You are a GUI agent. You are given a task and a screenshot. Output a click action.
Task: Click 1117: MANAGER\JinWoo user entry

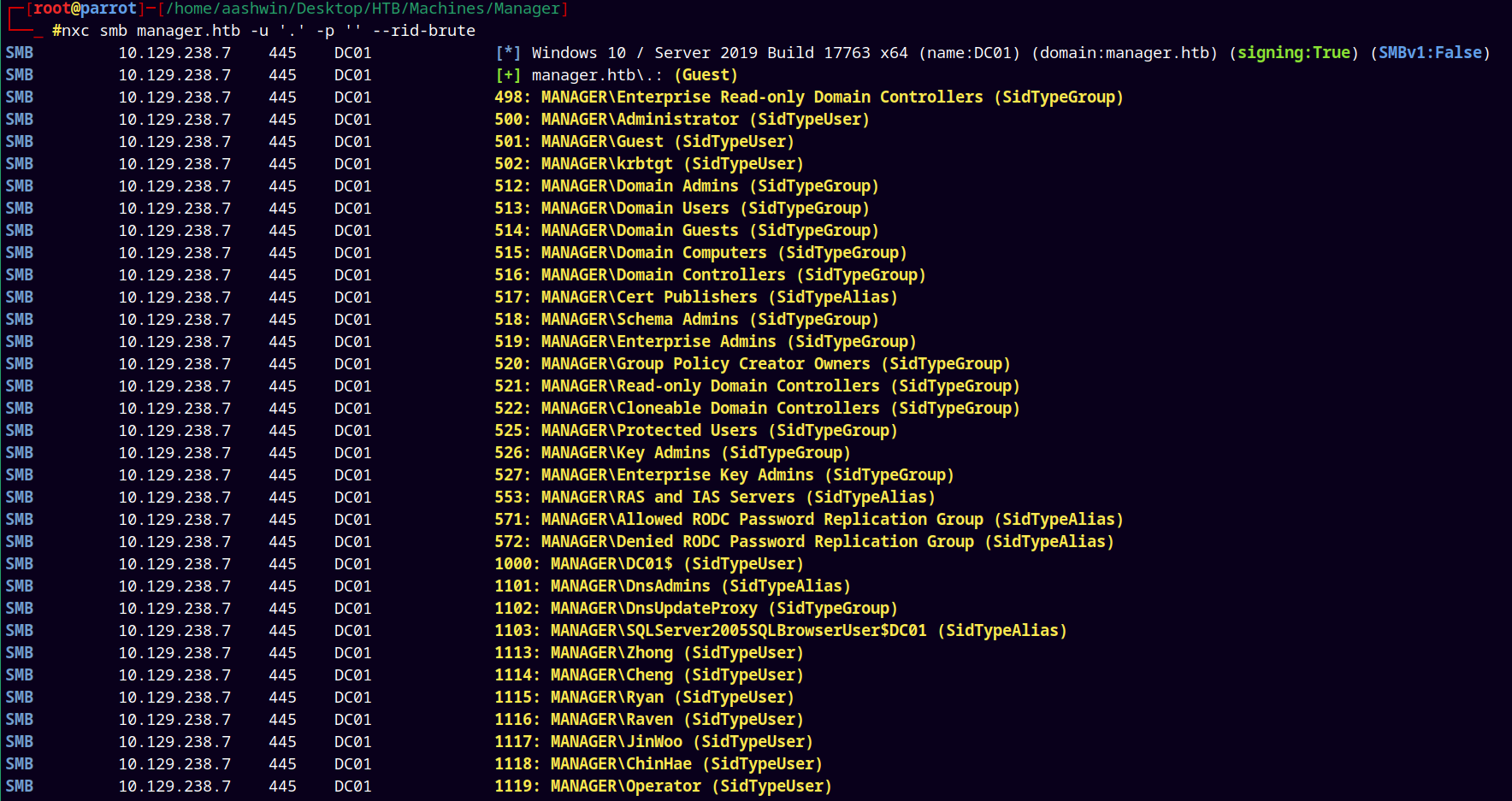pos(653,742)
